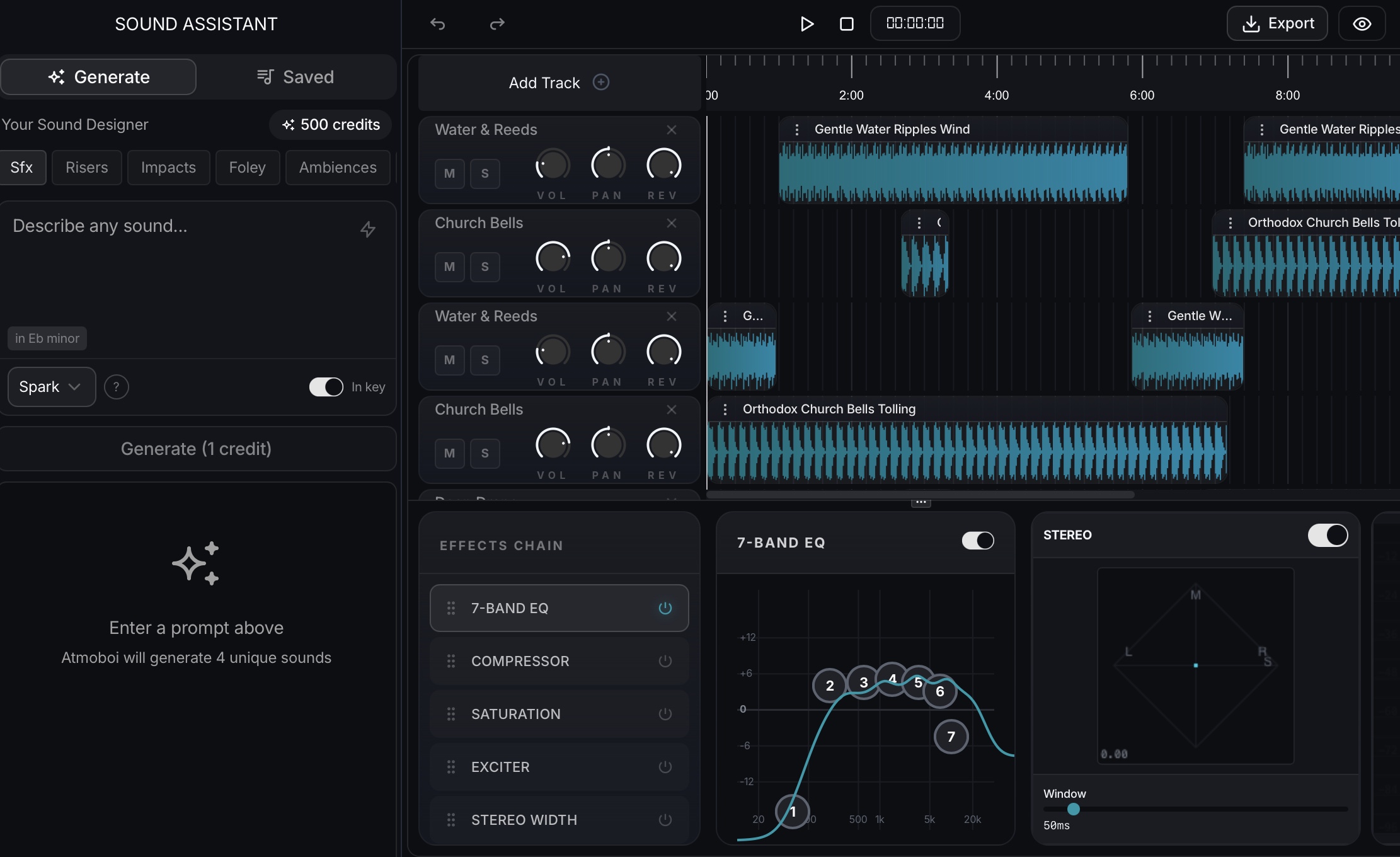Turn off the 7-BAND EQ panel switch
The image size is (1400, 857).
click(x=978, y=541)
